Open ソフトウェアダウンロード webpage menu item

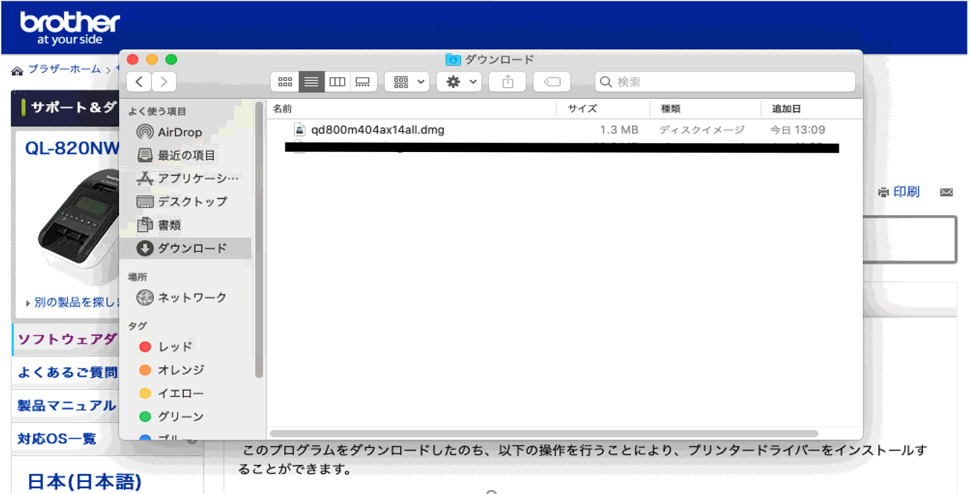point(67,339)
